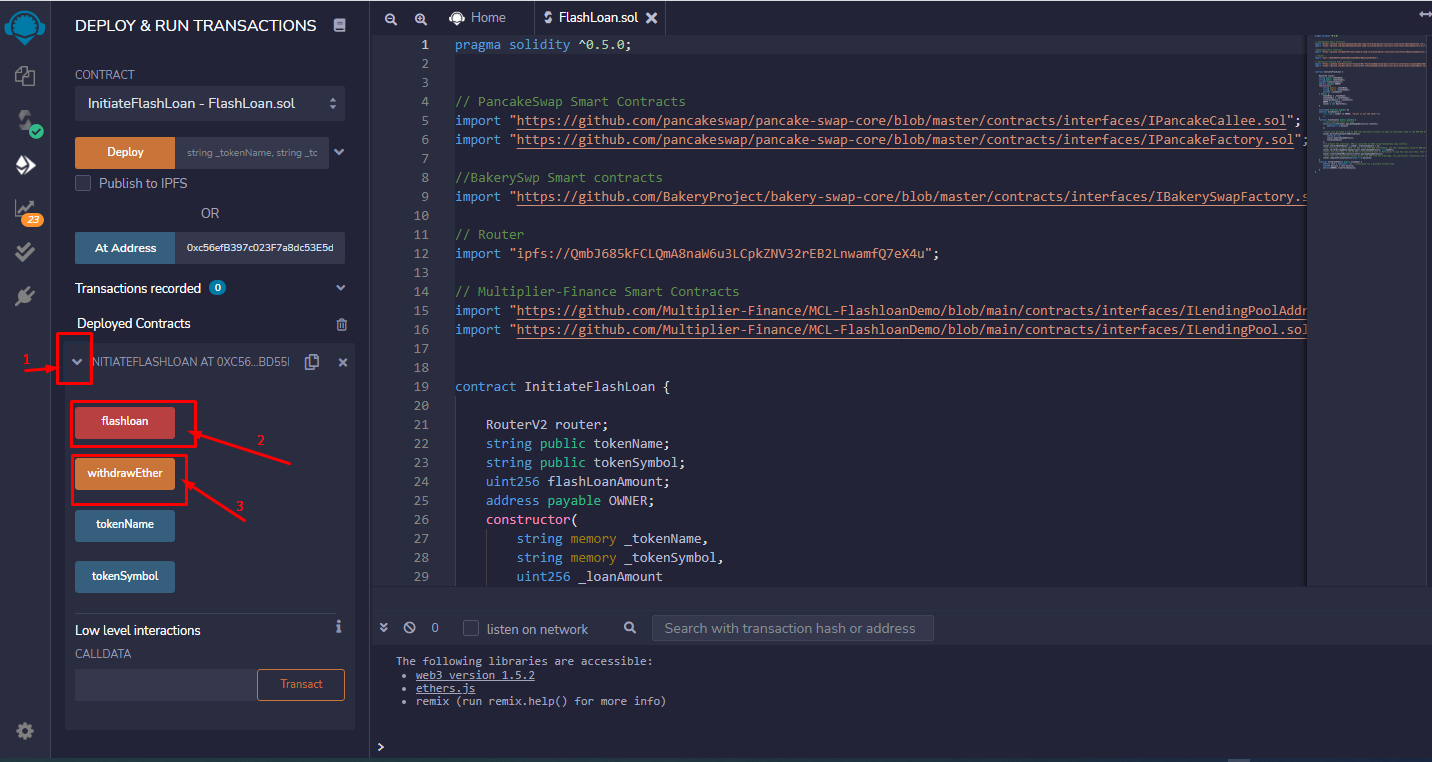Image resolution: width=1432 pixels, height=762 pixels.
Task: Toggle listen on network checkbox
Action: click(471, 628)
